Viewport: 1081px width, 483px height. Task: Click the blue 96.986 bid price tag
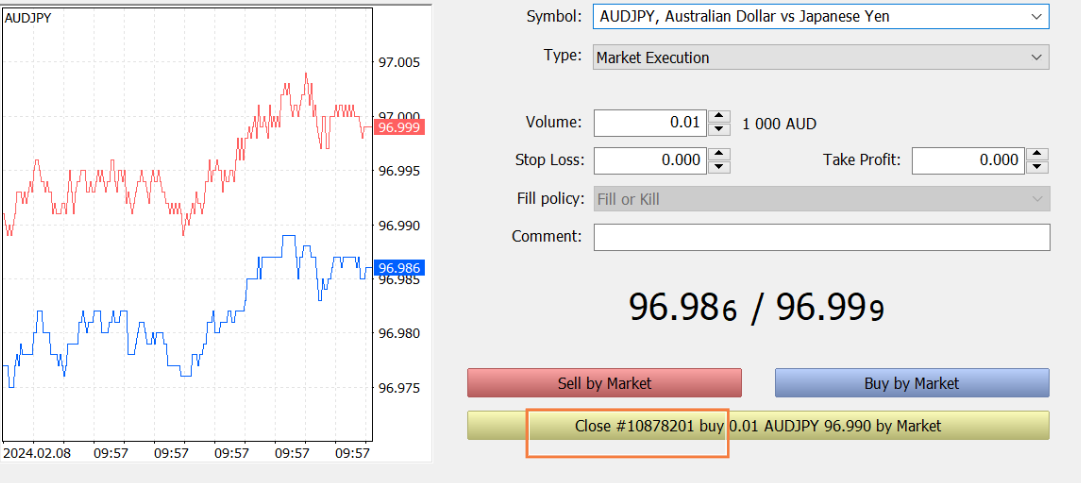point(400,268)
